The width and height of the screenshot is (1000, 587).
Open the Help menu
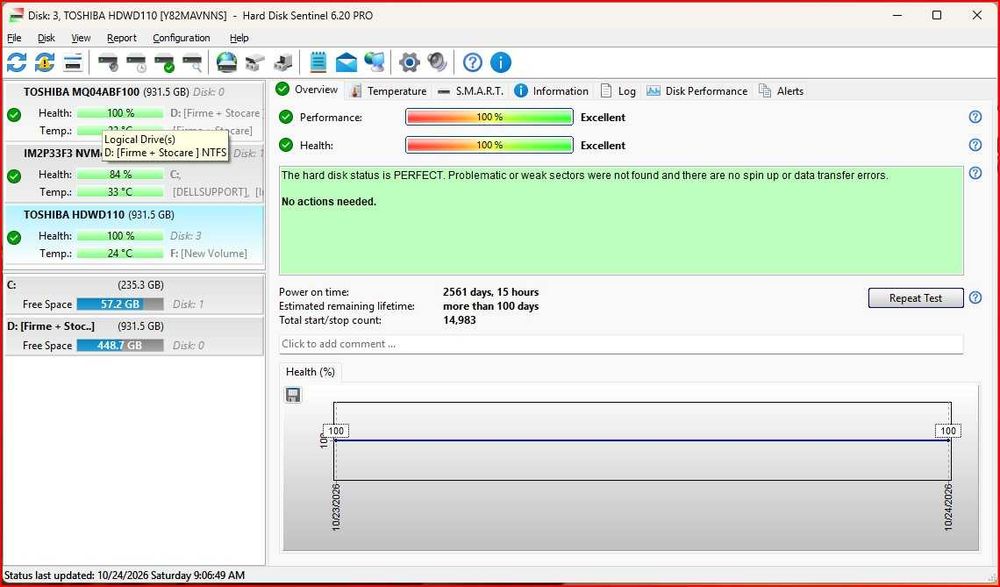[239, 38]
